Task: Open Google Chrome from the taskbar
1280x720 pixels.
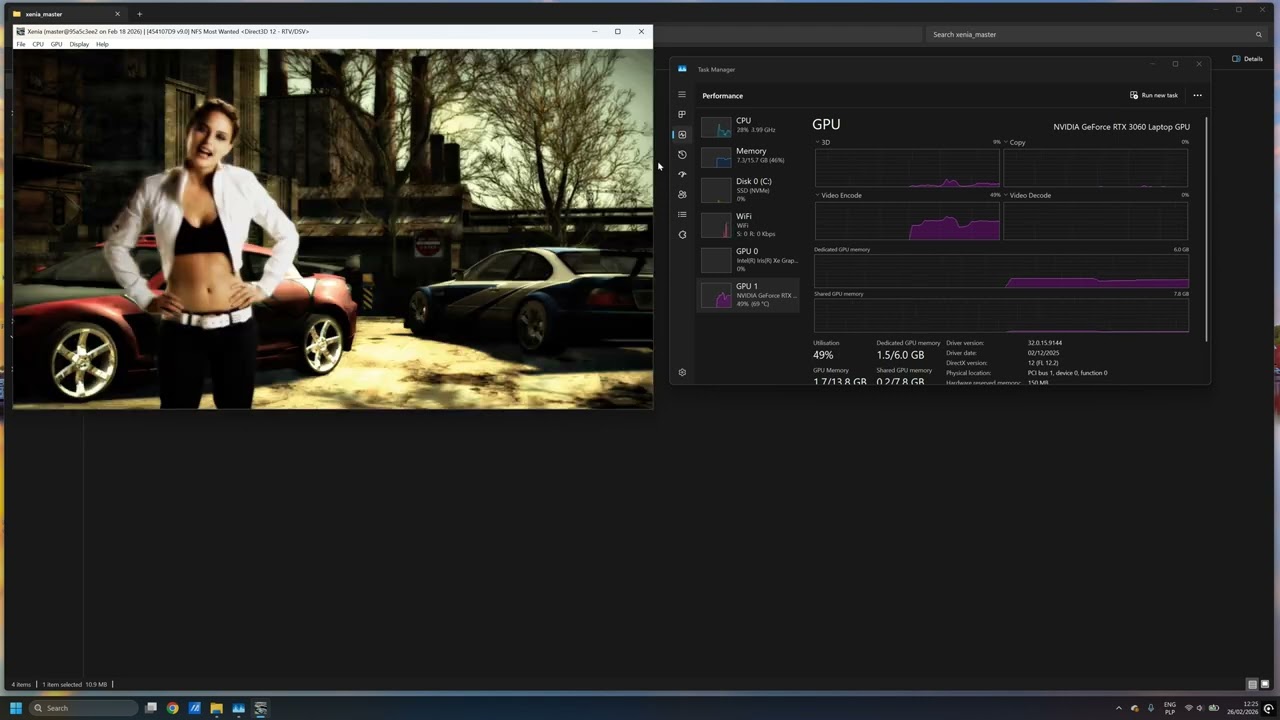Action: coord(173,708)
